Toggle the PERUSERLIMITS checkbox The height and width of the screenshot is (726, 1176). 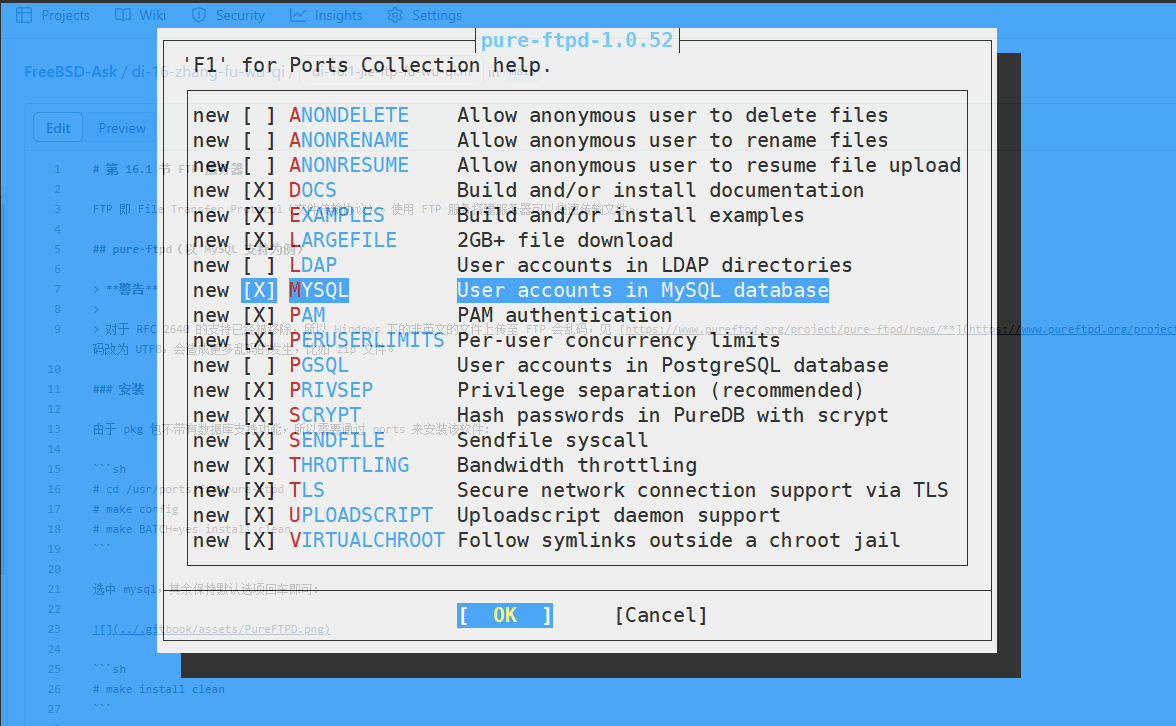click(x=259, y=340)
